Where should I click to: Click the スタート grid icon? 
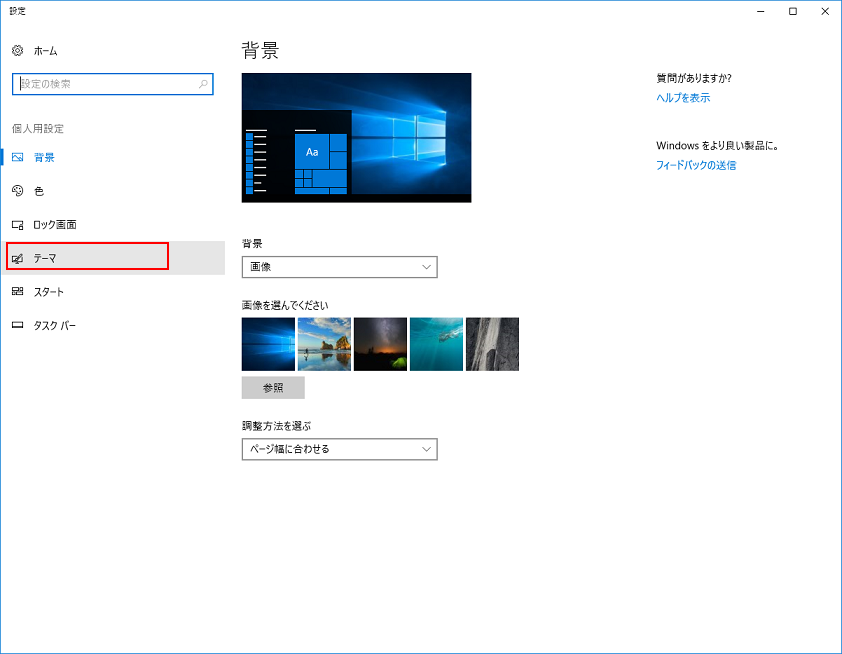tap(17, 292)
